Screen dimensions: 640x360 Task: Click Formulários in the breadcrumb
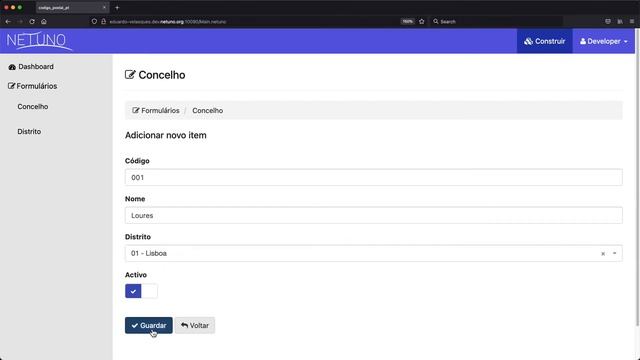pos(156,111)
